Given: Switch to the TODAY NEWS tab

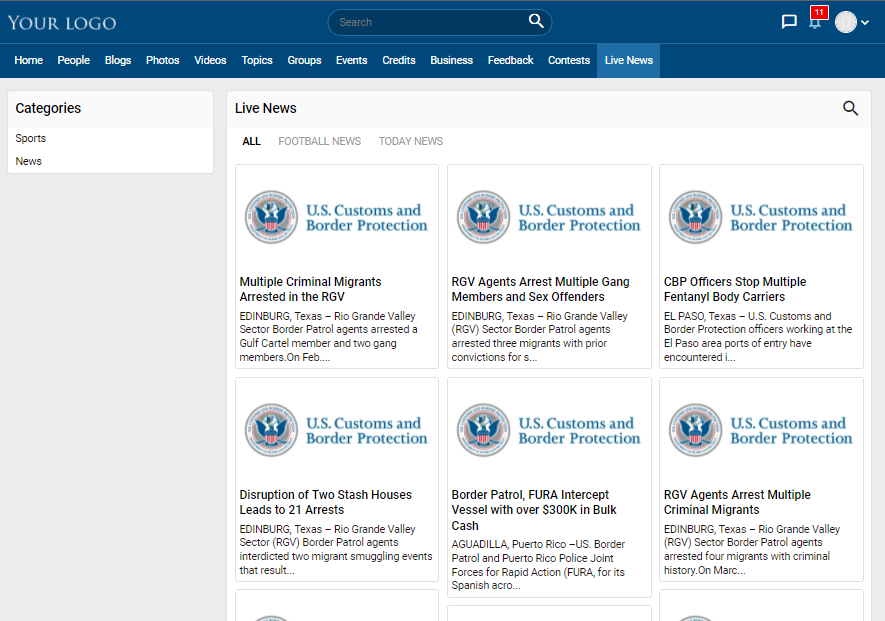Looking at the screenshot, I should pyautogui.click(x=410, y=141).
